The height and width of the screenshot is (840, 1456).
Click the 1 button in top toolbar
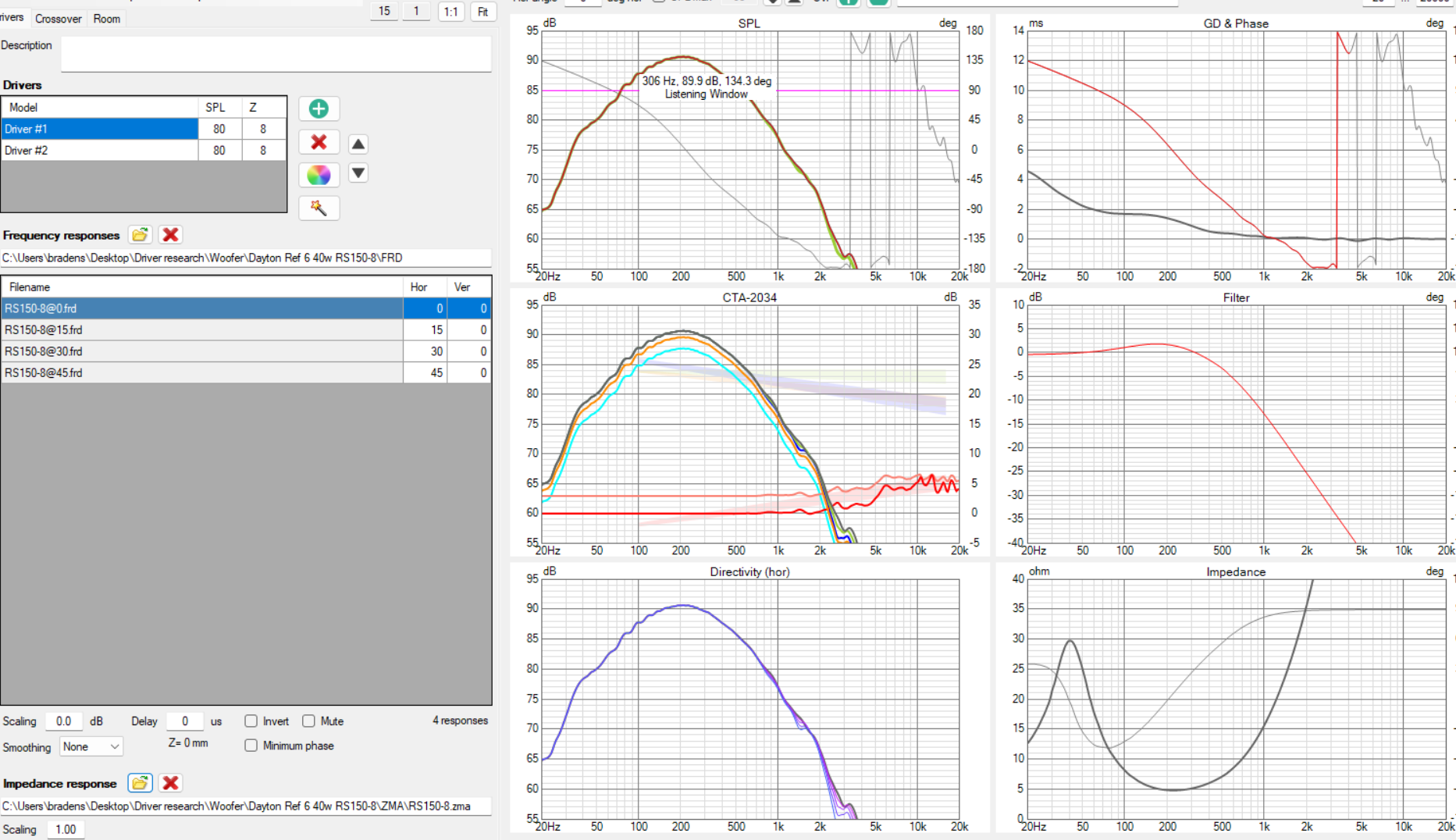click(416, 11)
